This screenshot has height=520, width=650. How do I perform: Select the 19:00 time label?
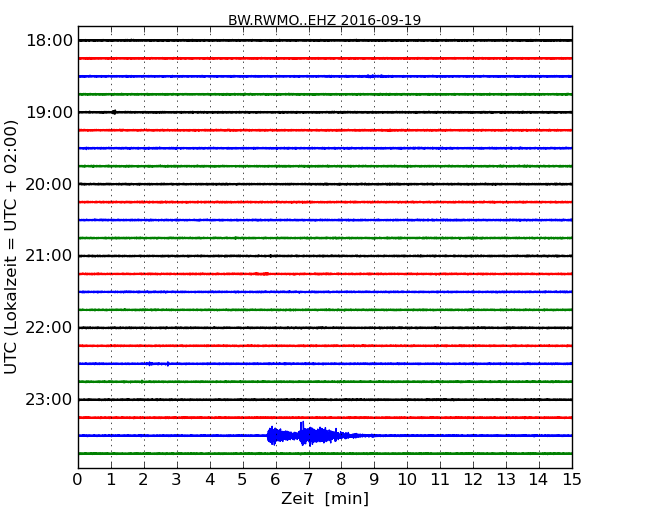pyautogui.click(x=49, y=112)
